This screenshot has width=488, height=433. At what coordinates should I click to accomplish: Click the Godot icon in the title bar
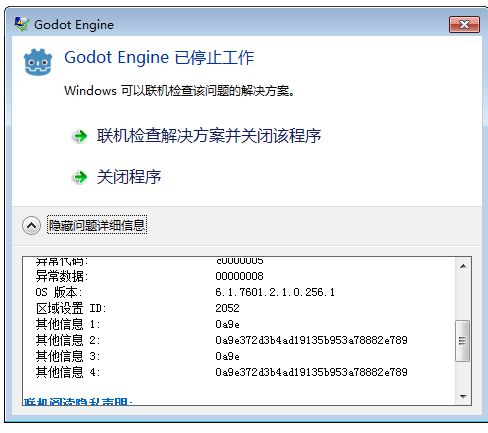click(22, 24)
